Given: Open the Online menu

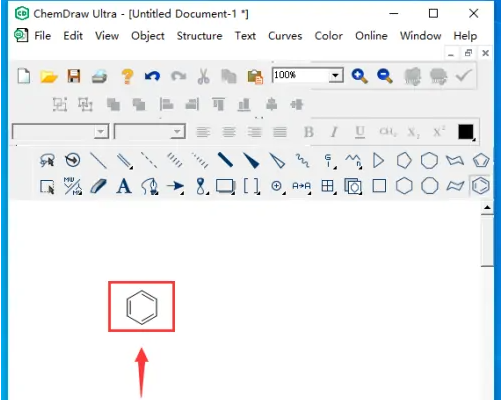Looking at the screenshot, I should (x=371, y=36).
